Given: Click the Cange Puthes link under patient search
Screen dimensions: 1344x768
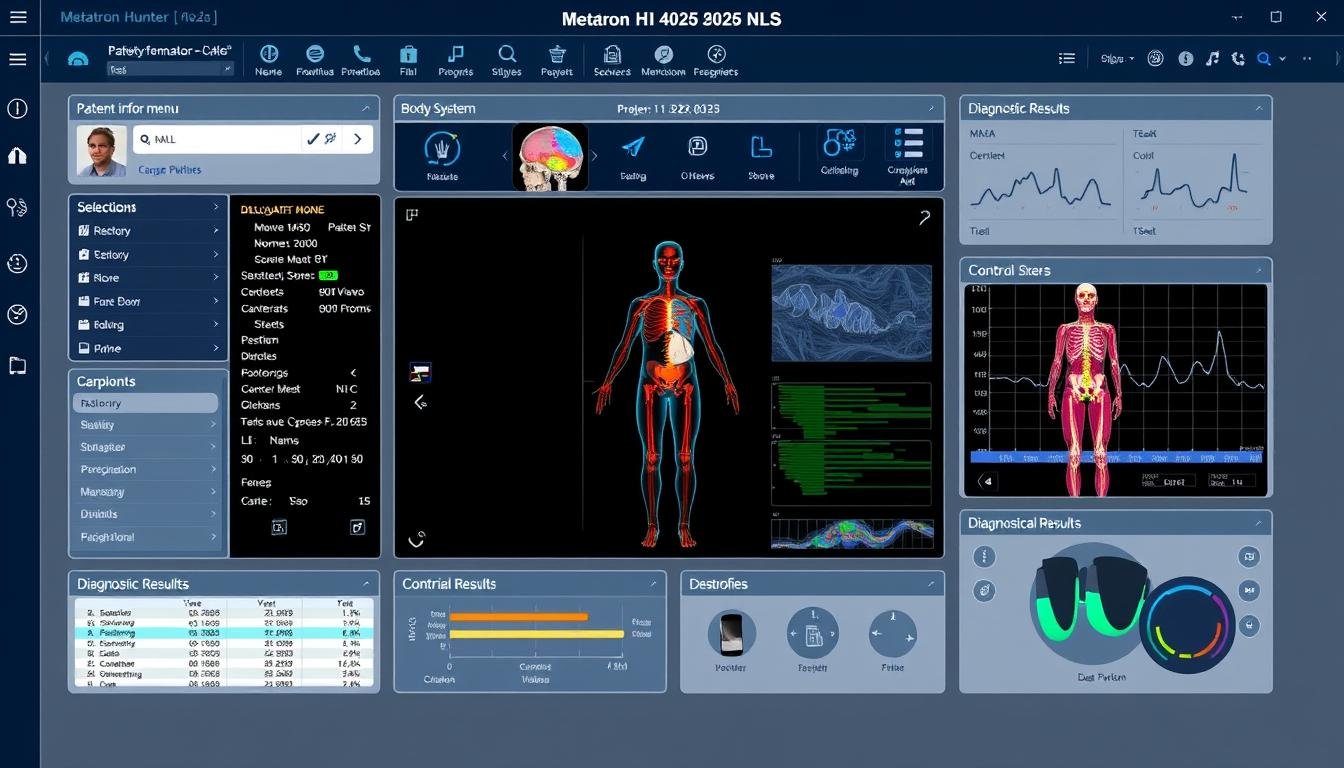Looking at the screenshot, I should (169, 170).
